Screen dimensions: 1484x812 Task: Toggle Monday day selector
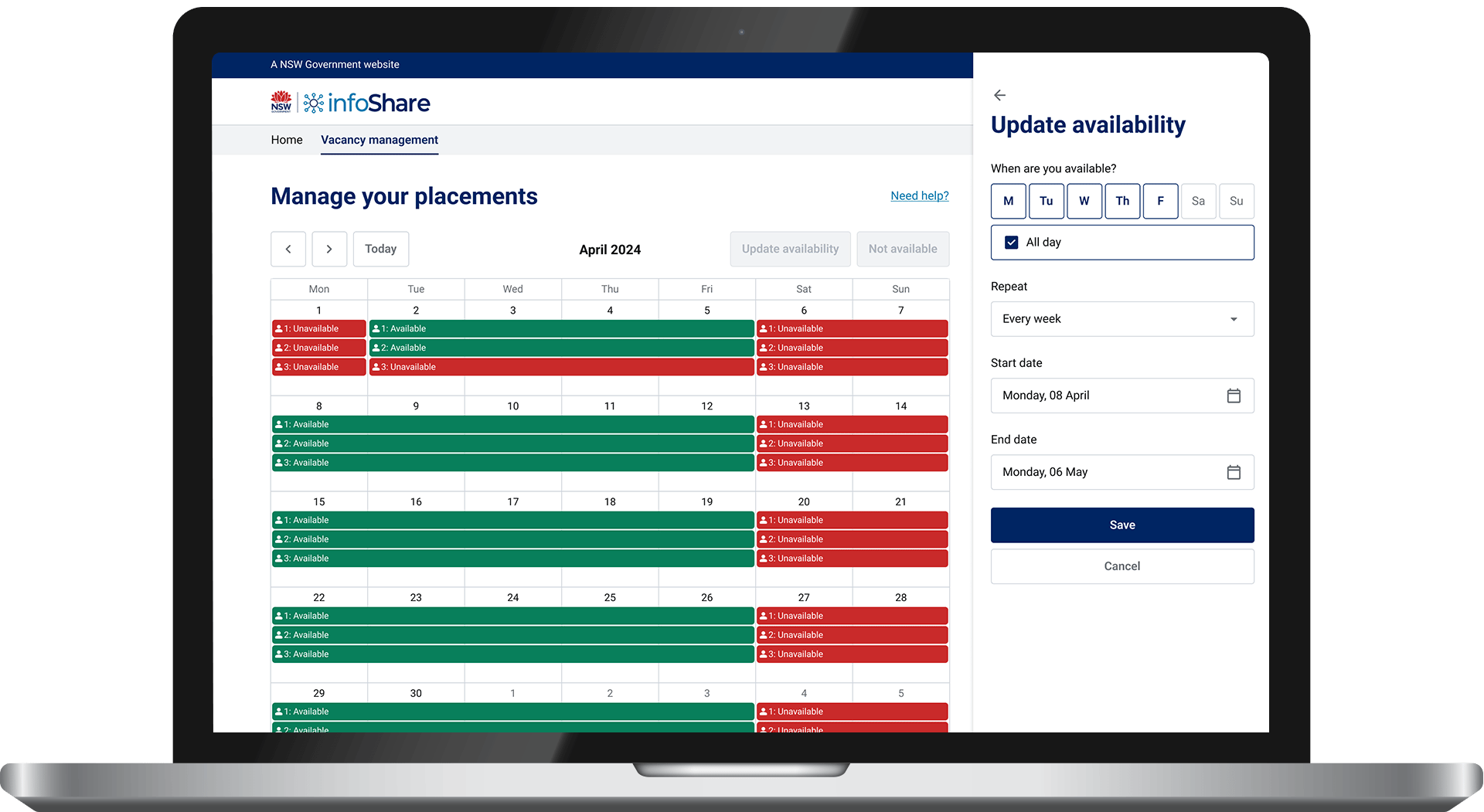click(x=1009, y=201)
